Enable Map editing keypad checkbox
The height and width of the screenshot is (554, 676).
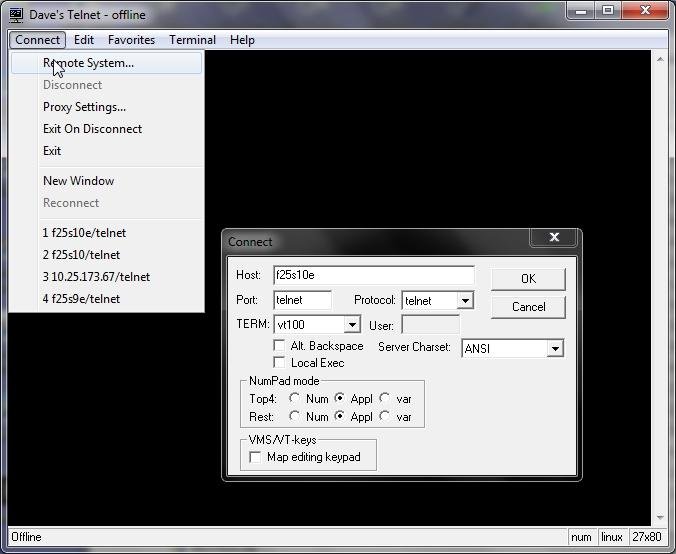[255, 457]
